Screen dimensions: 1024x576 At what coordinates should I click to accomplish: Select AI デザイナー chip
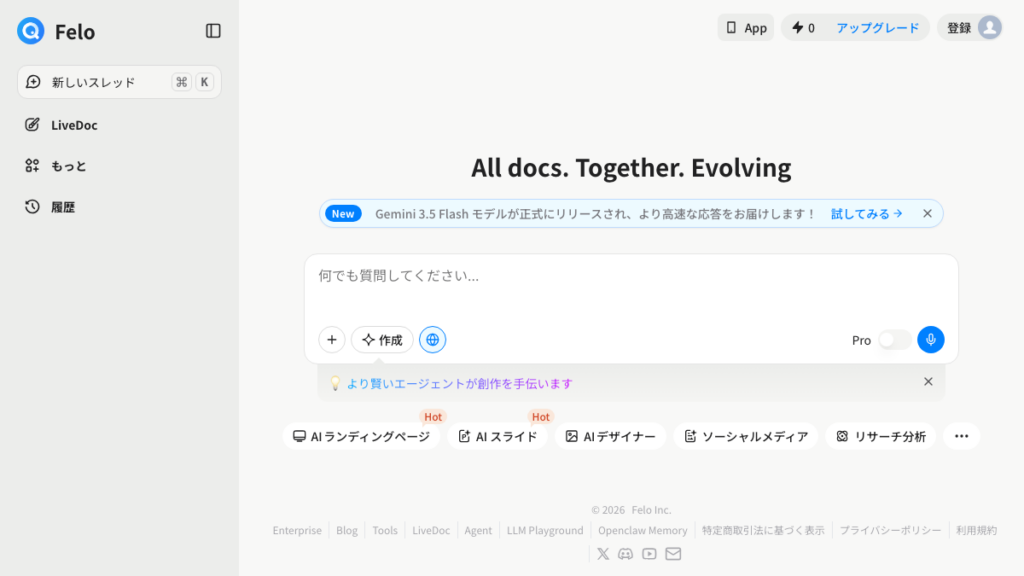click(x=610, y=436)
